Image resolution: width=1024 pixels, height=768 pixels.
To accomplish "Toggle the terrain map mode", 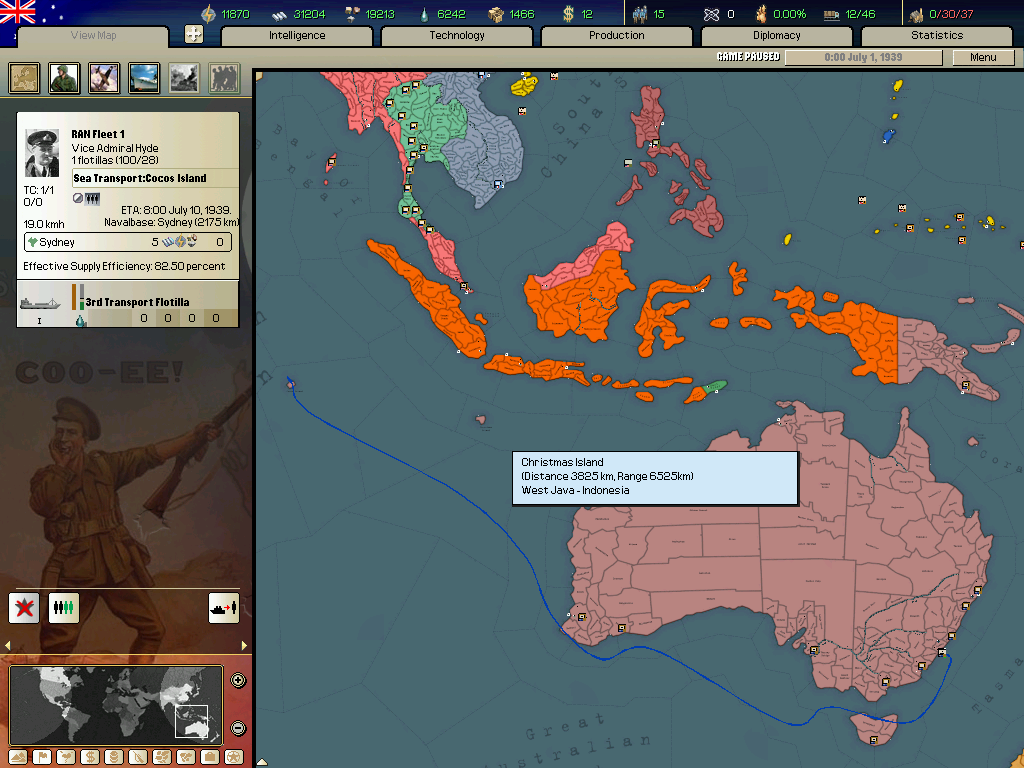I will coord(16,757).
